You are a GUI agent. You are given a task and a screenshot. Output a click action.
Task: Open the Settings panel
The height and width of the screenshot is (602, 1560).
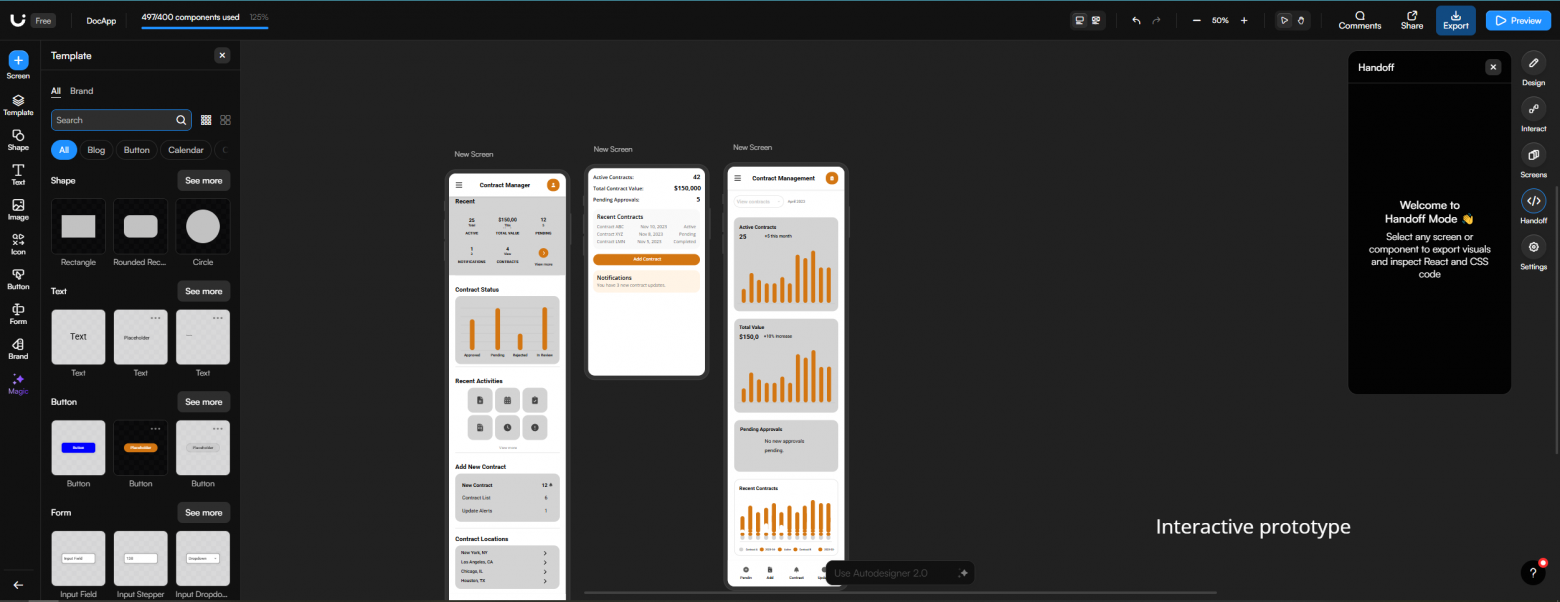pos(1533,253)
